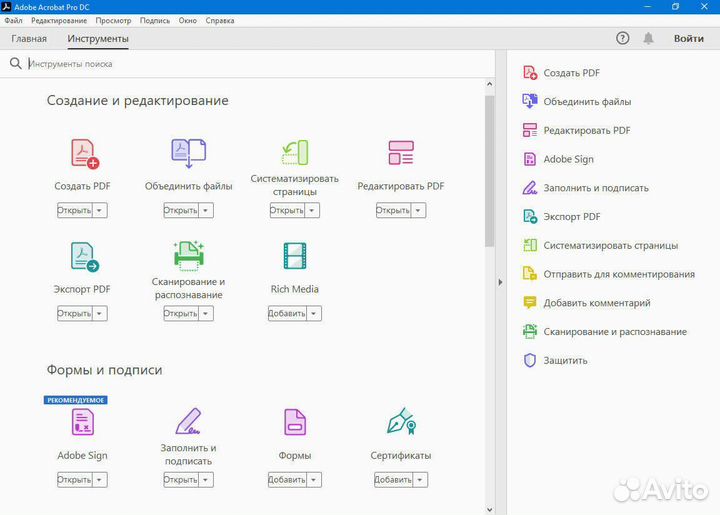720x515 pixels.
Task: Focus the Инструменты поиска search field
Action: click(257, 63)
